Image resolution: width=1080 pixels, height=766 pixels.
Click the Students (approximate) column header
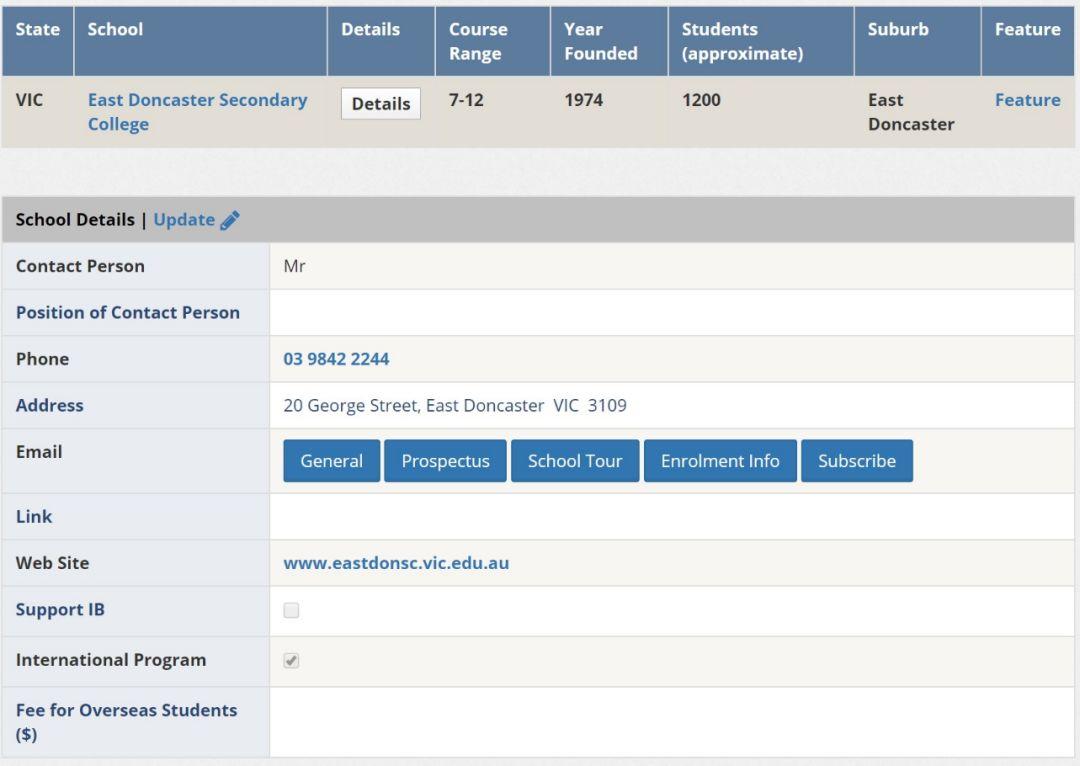(x=761, y=41)
